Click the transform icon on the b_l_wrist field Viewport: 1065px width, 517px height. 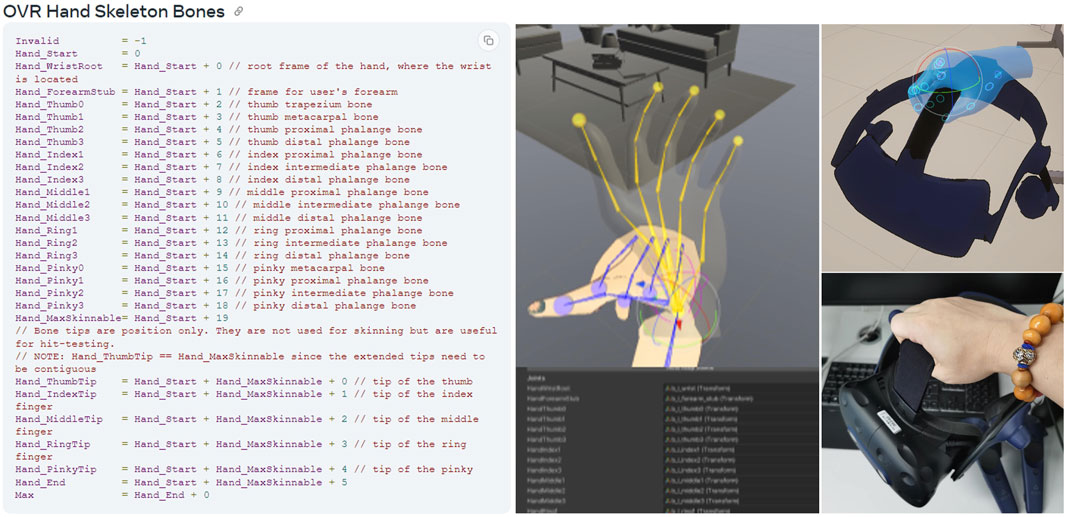[668, 389]
